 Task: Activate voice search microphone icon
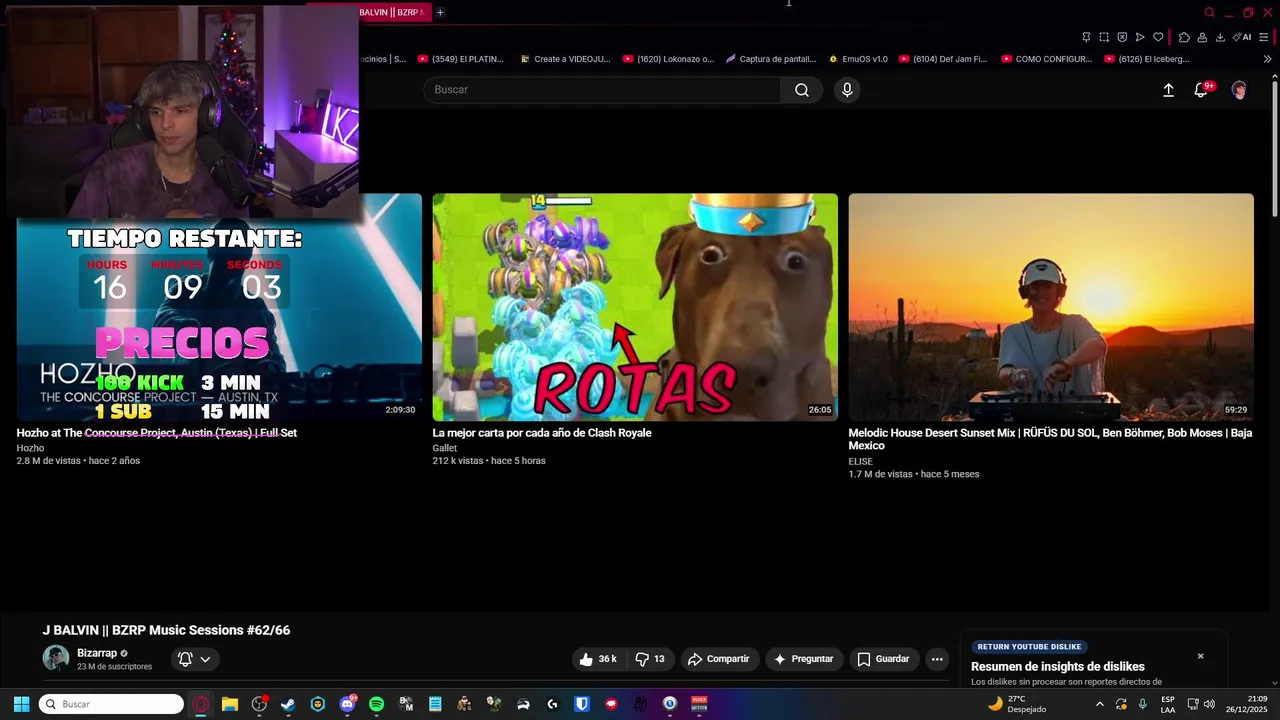tap(847, 90)
